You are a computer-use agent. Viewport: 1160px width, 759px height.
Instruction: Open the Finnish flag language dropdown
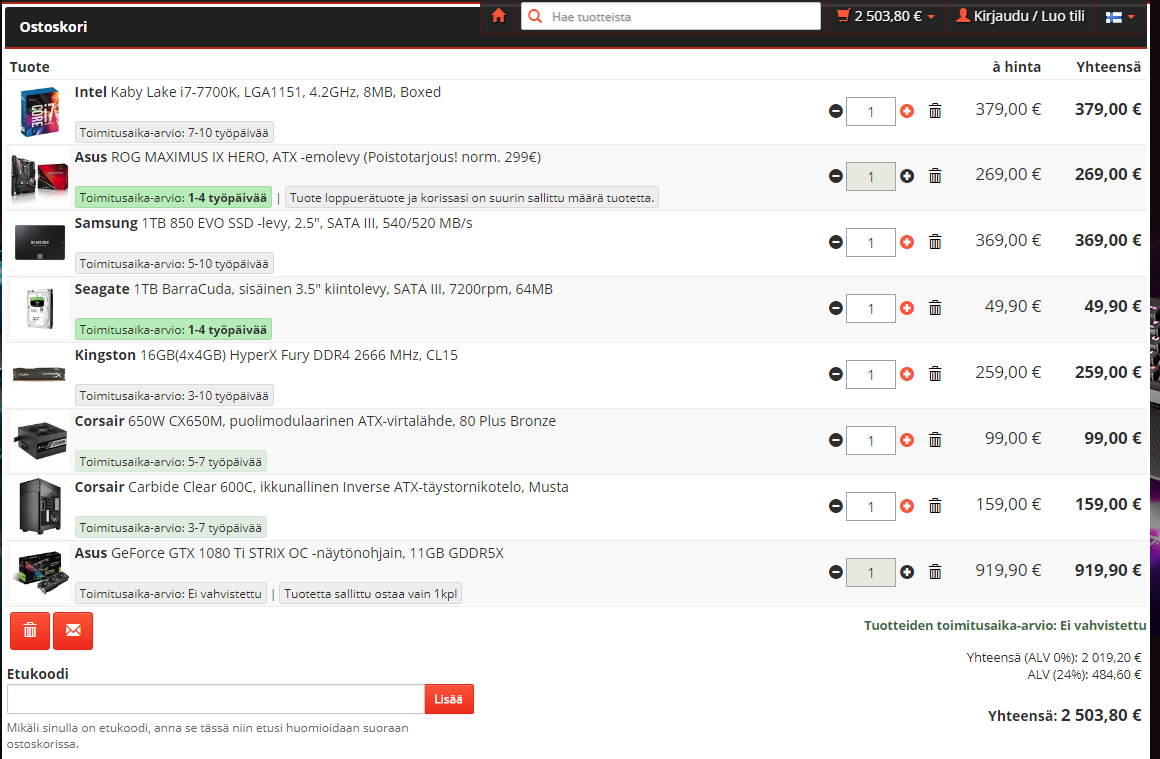click(x=1120, y=16)
